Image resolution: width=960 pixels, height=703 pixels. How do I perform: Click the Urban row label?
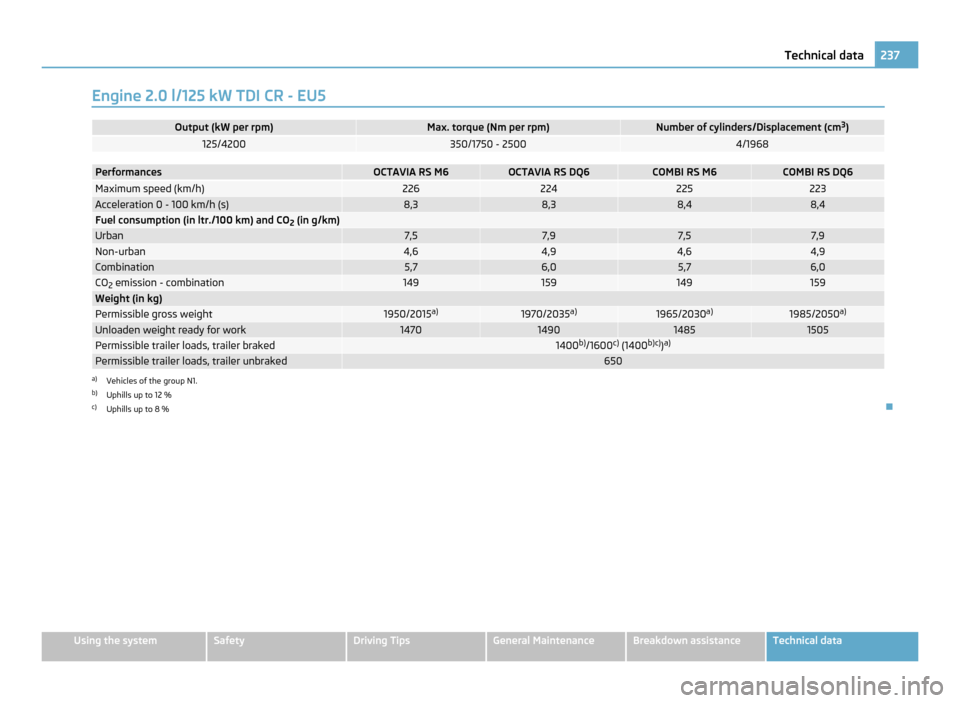point(109,236)
